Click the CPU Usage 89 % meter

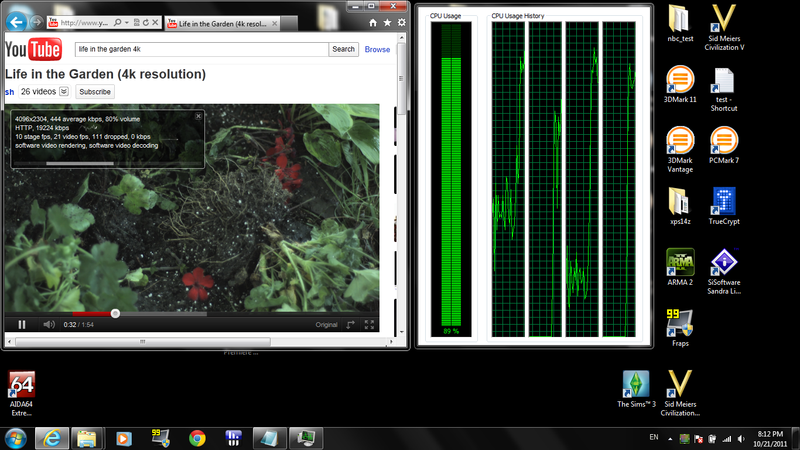(451, 179)
